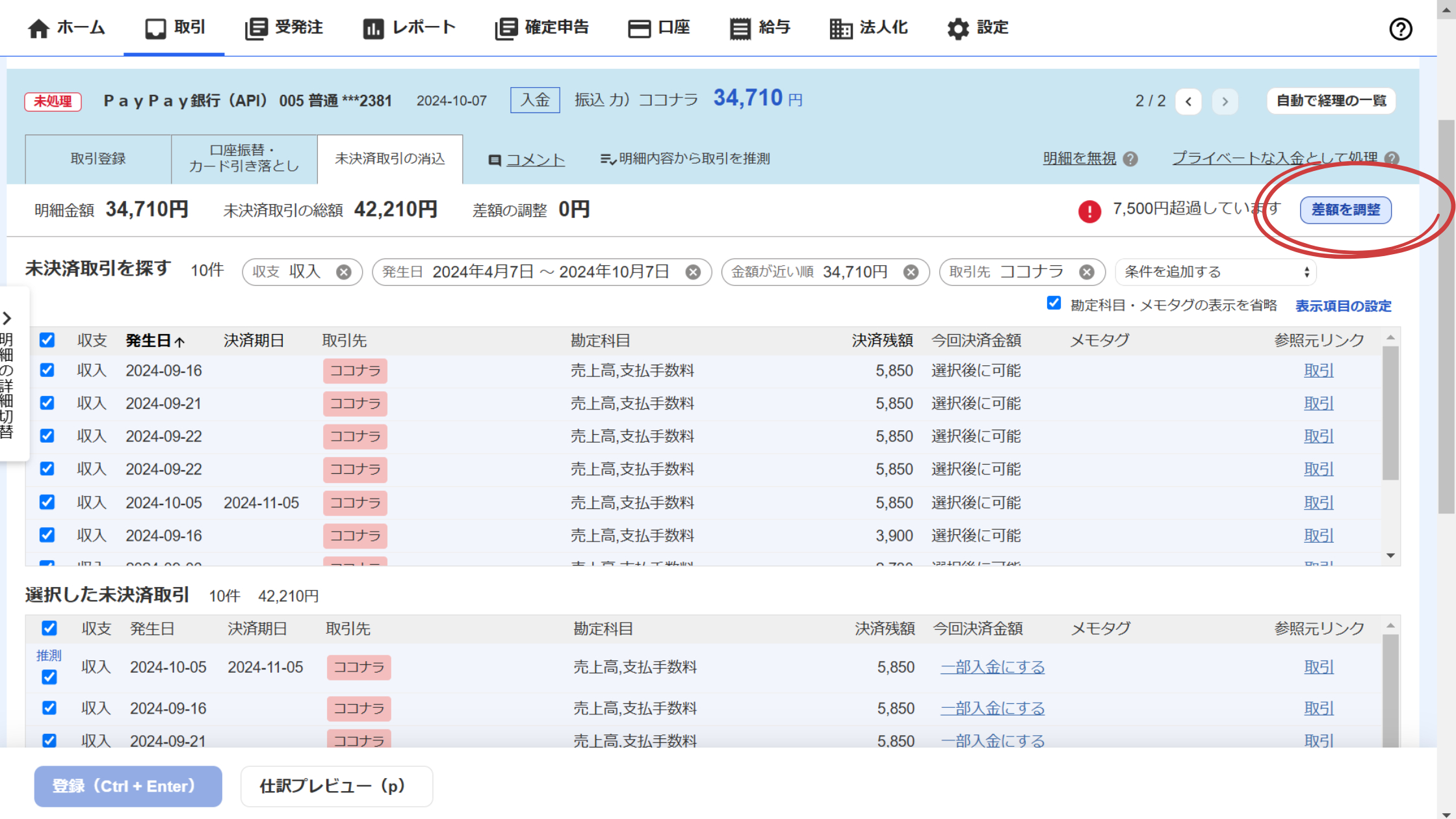Toggle select-all checkbox in search table header
Screen dimensions: 1456x819
[x=47, y=340]
